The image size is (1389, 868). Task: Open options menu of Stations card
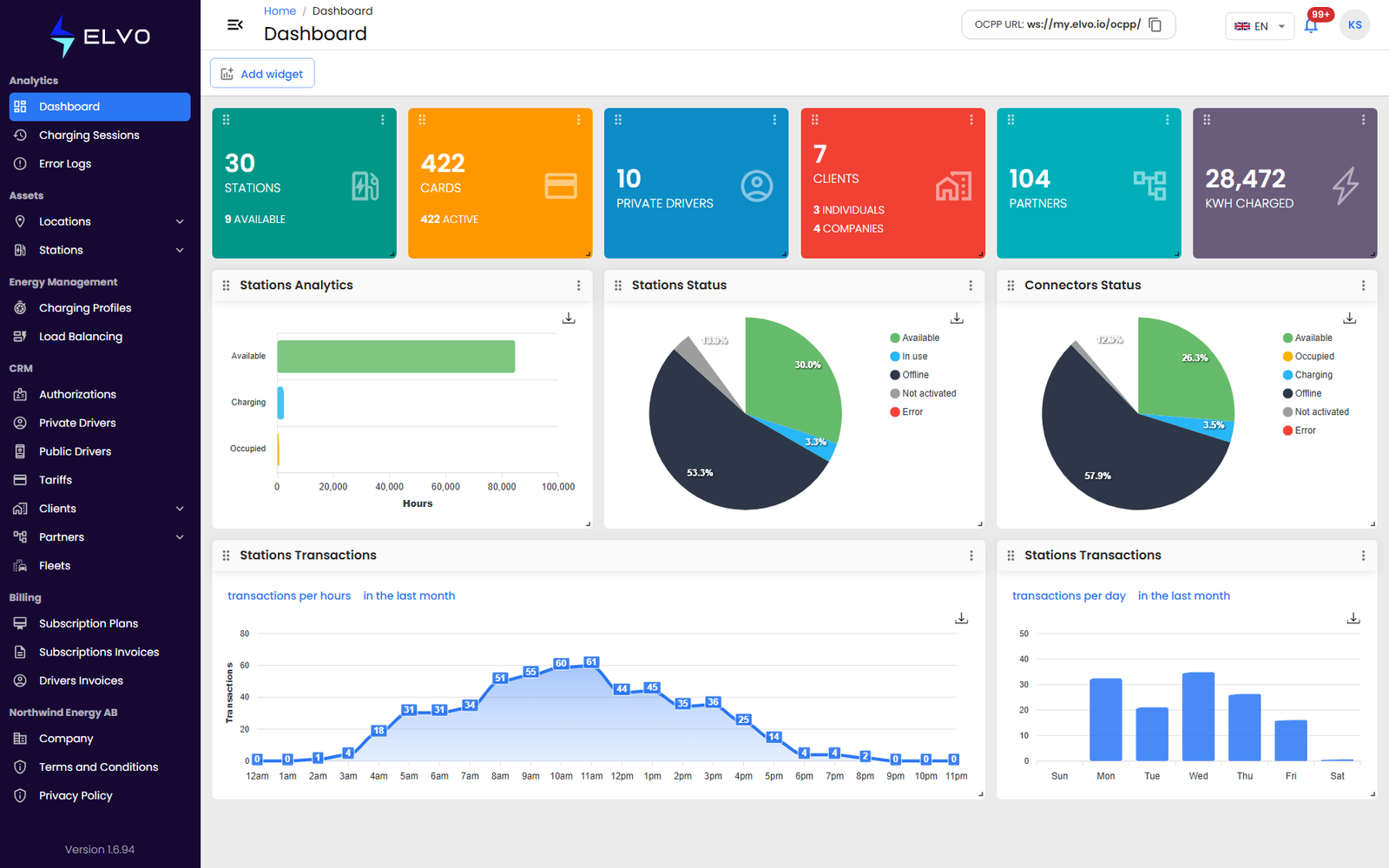click(383, 120)
